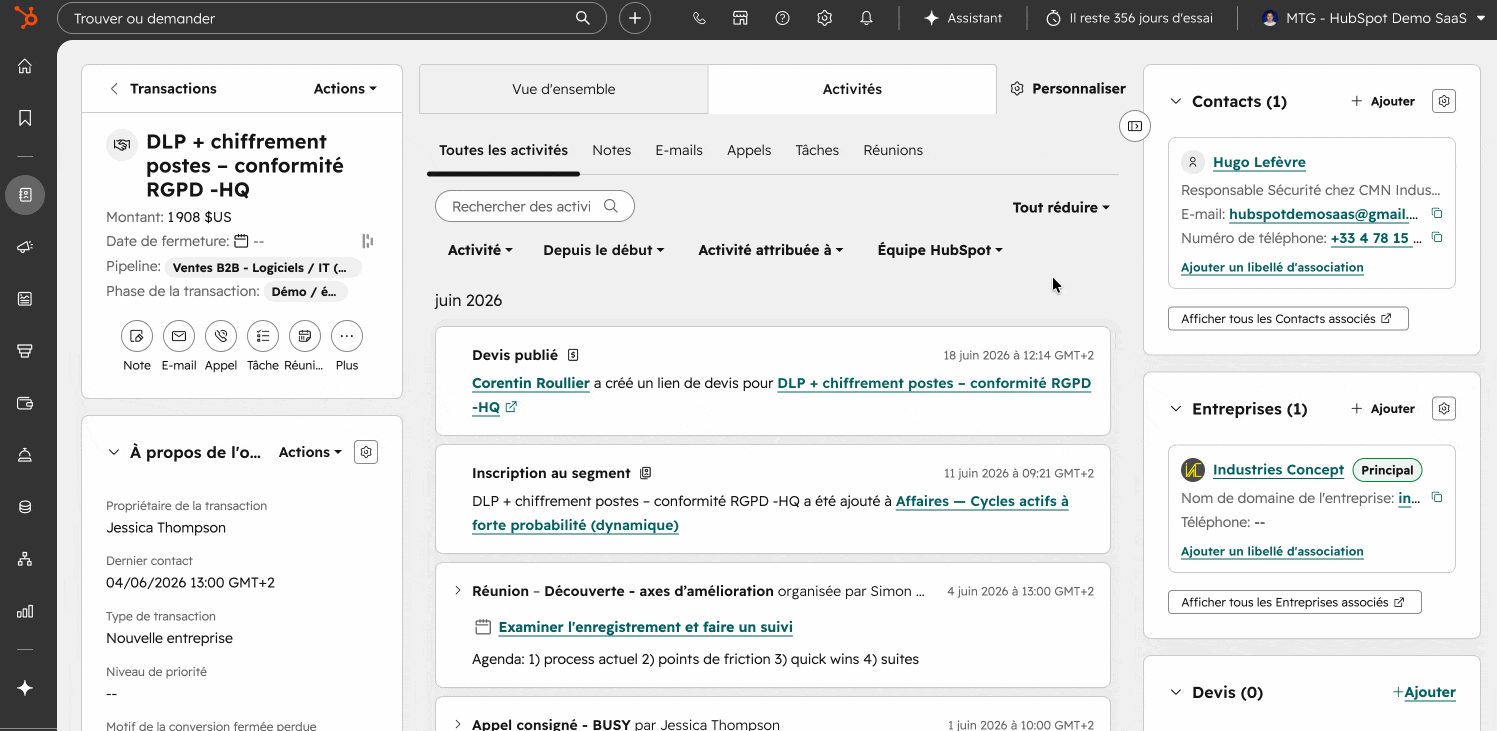This screenshot has height=731, width=1497.
Task: Collapse the À propos section chevron
Action: coord(113,452)
